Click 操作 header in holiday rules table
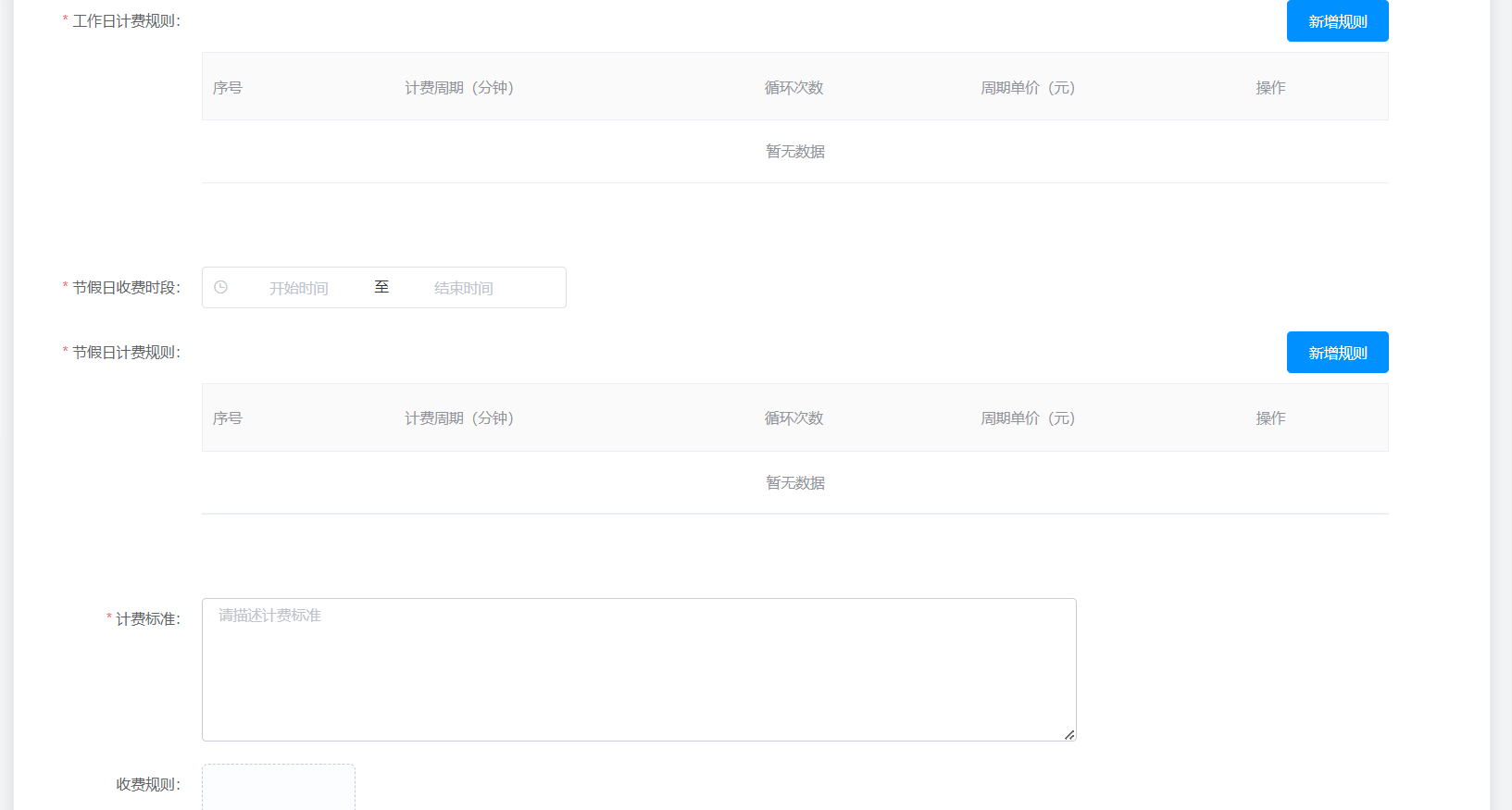Image resolution: width=1512 pixels, height=810 pixels. click(x=1270, y=418)
